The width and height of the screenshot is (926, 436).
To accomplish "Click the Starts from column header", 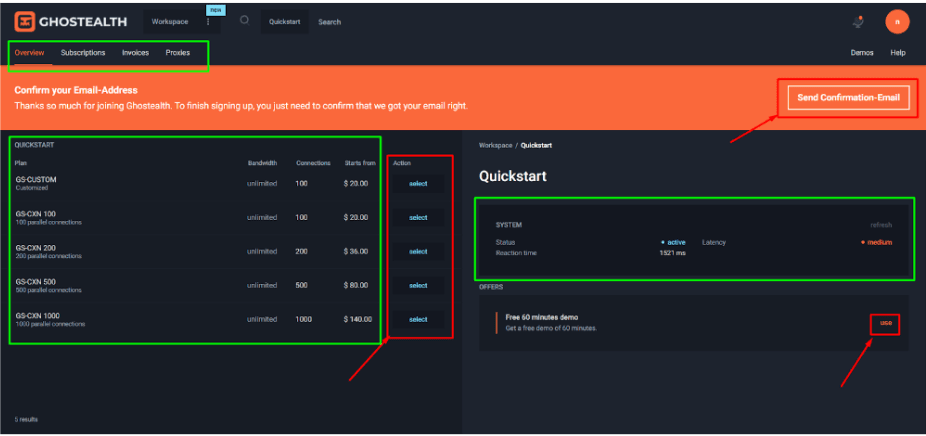I will (x=360, y=163).
